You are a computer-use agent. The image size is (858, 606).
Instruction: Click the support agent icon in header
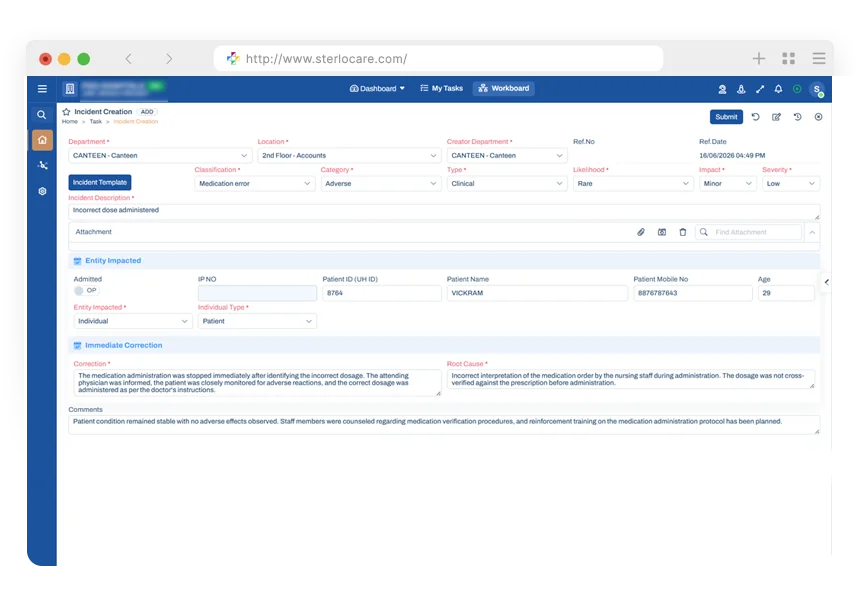tap(741, 89)
